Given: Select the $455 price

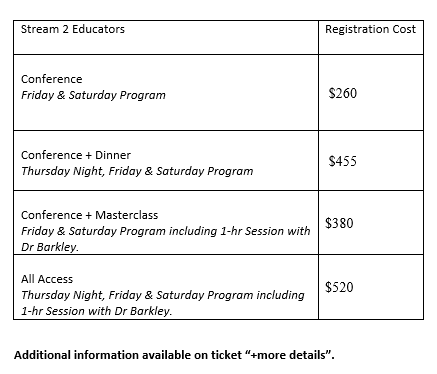Looking at the screenshot, I should click(x=343, y=161).
